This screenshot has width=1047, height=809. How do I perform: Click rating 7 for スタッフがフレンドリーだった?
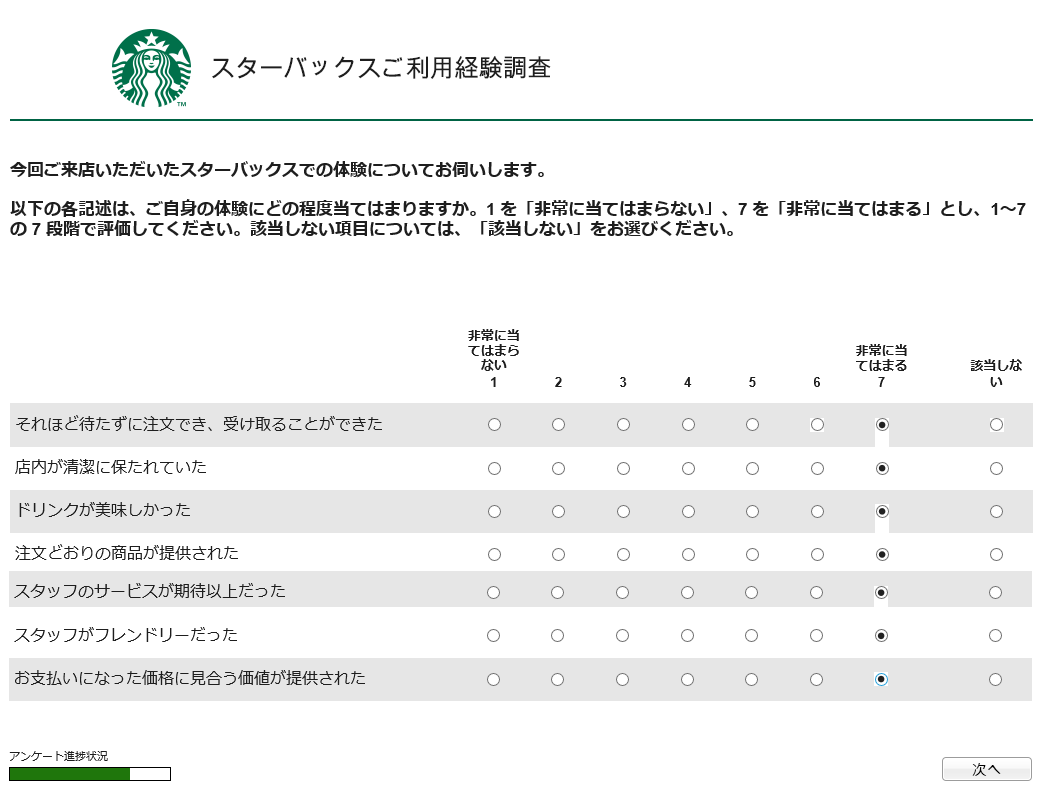point(881,635)
